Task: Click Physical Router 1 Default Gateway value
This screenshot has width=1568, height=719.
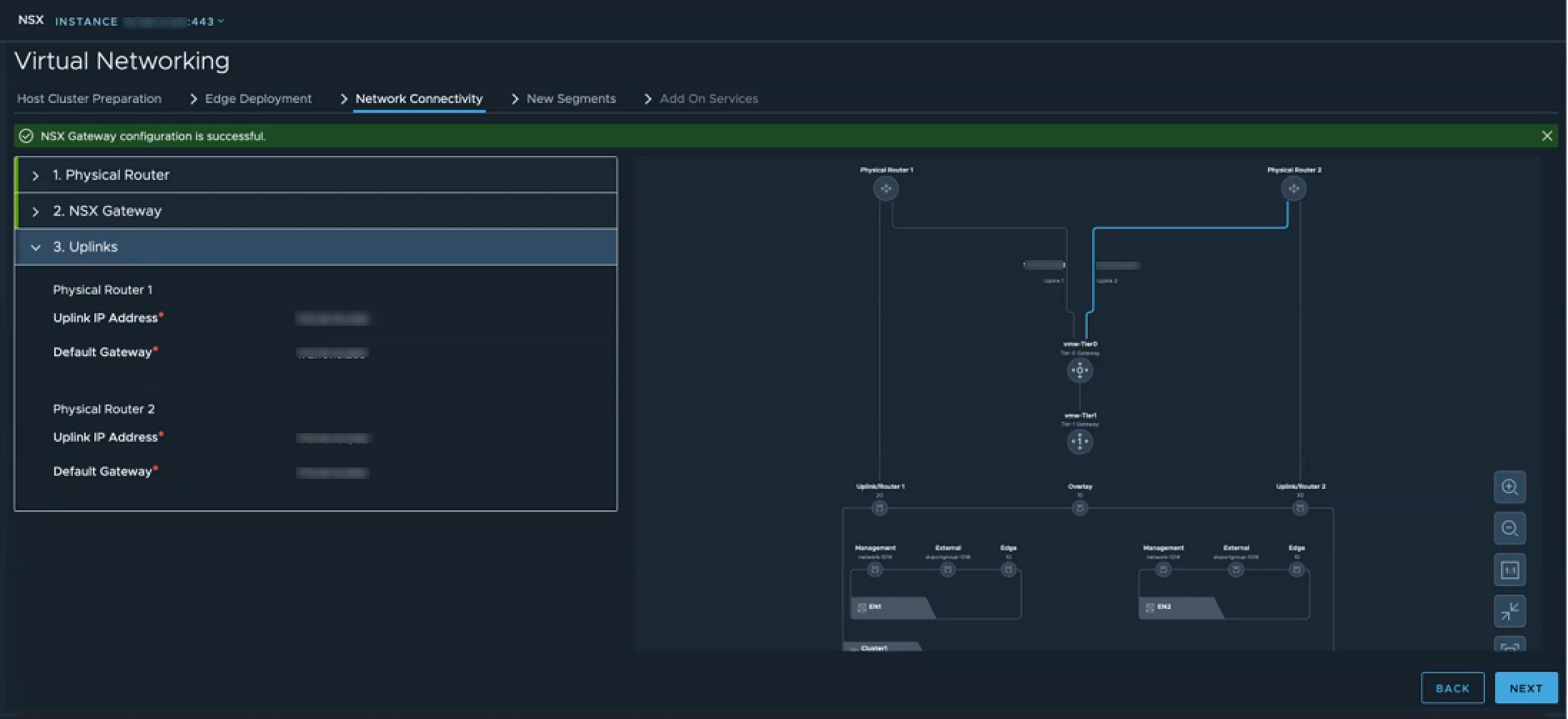Action: click(x=333, y=353)
